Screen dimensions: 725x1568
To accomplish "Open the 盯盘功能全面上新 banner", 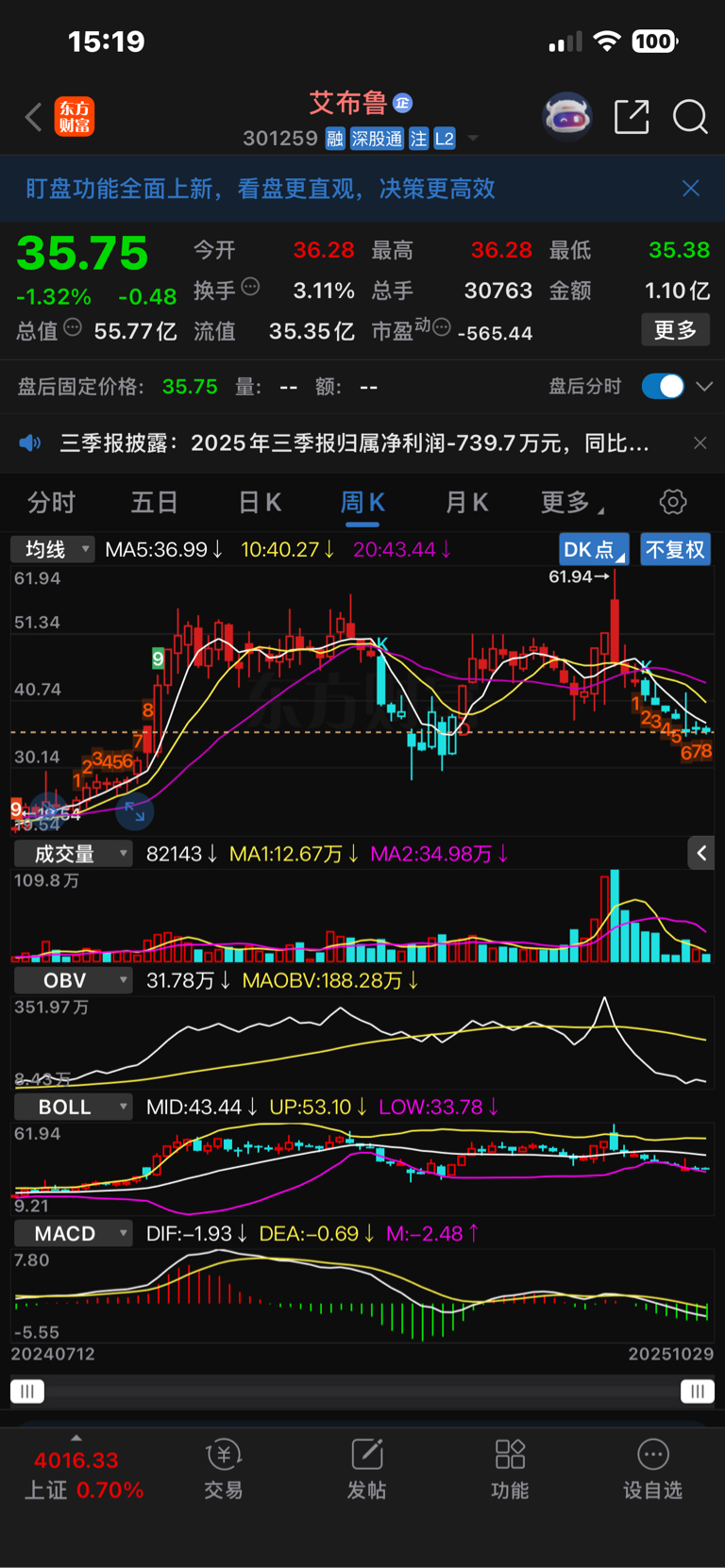I will pyautogui.click(x=362, y=189).
